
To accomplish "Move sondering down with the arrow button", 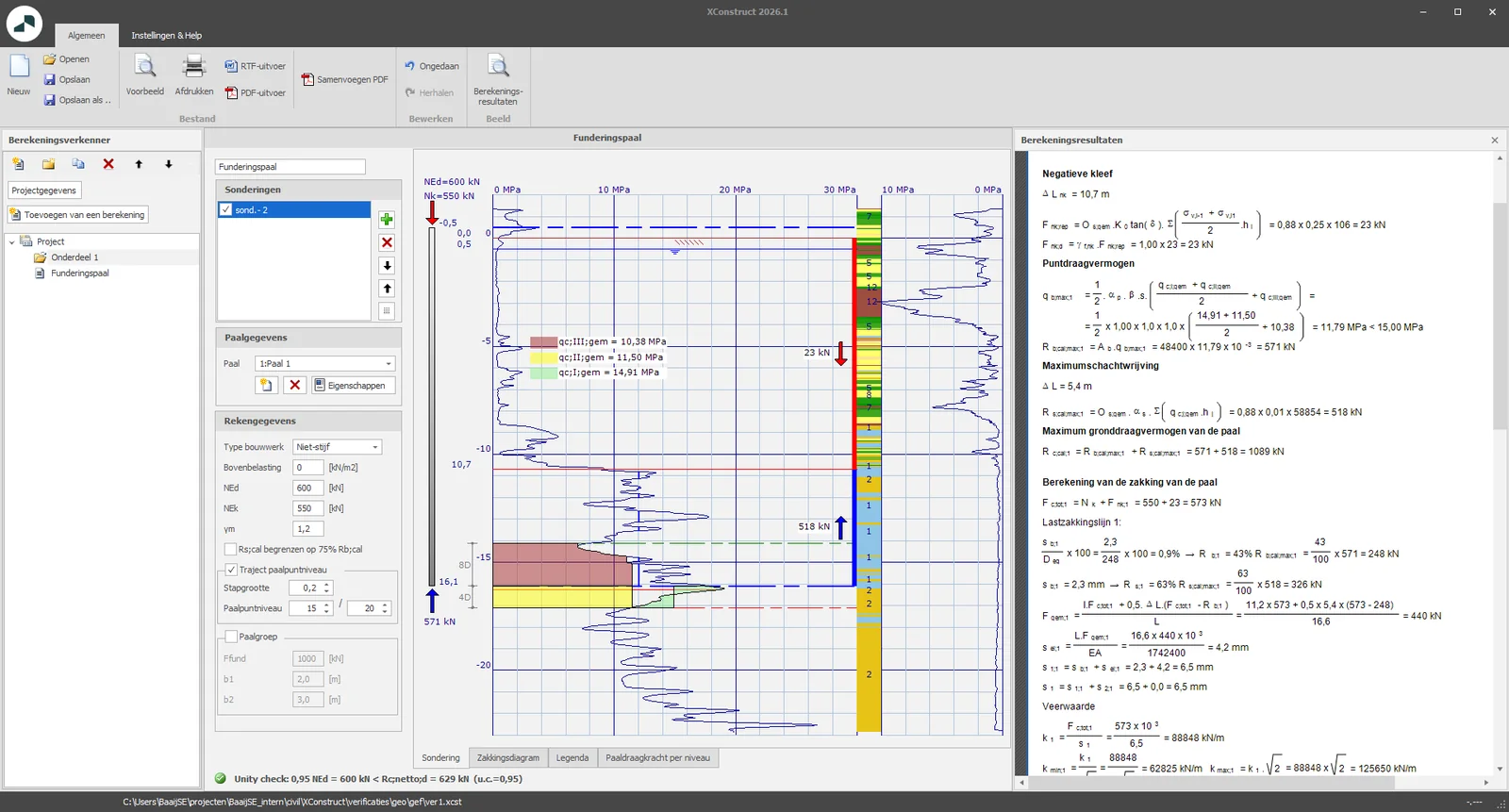I will pos(387,266).
